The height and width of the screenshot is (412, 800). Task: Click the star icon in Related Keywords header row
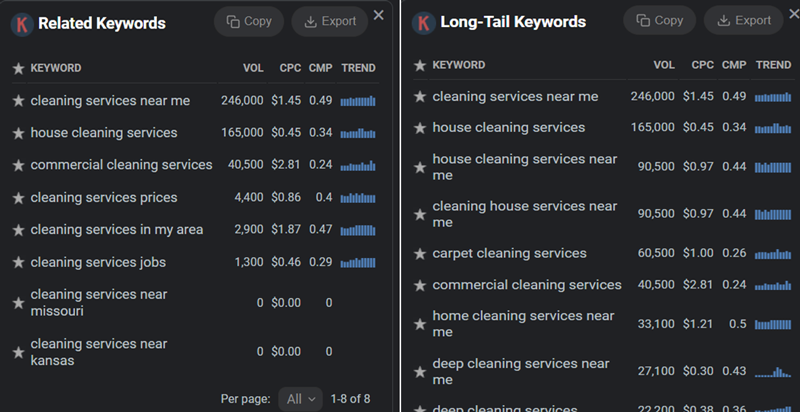[17, 69]
